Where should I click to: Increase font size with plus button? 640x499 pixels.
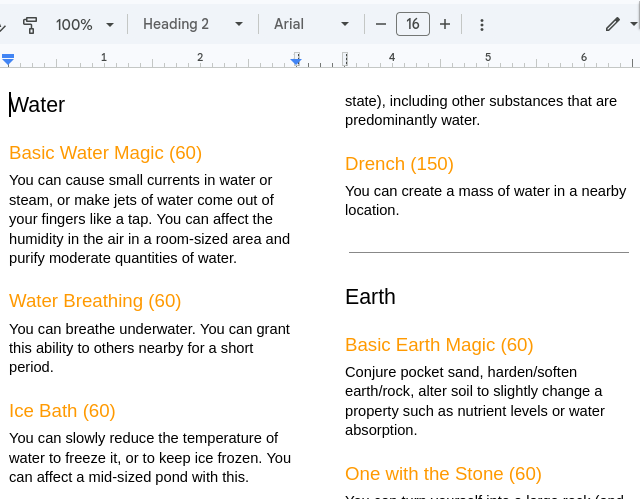pos(445,24)
